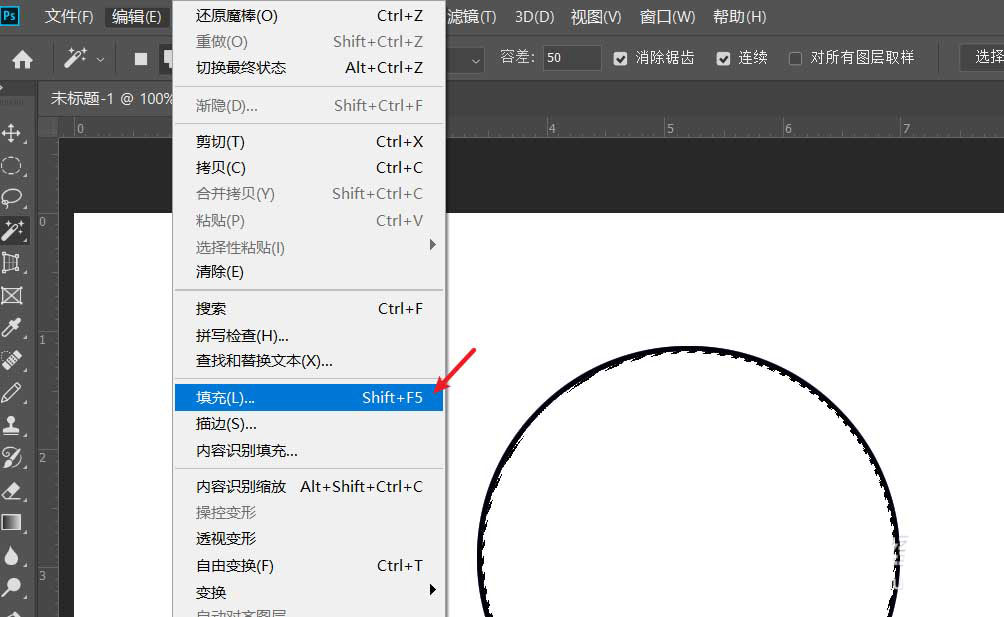Click the 容差 tolerance input field

(x=572, y=58)
